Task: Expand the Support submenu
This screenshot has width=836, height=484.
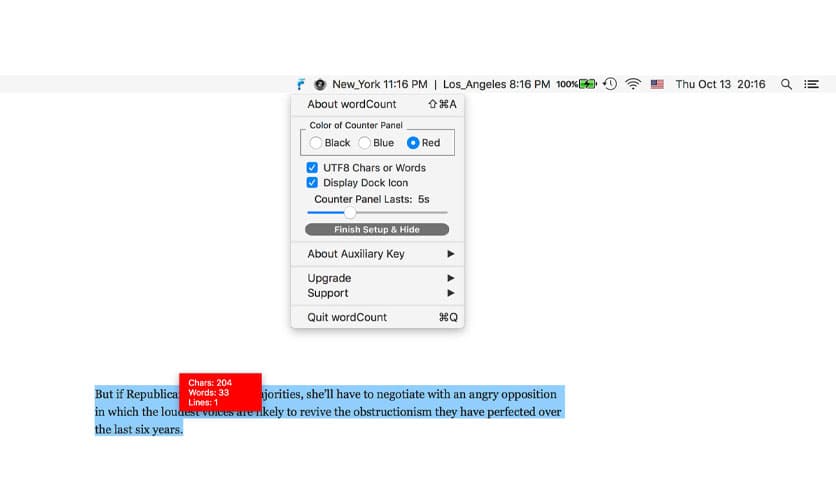Action: (378, 293)
